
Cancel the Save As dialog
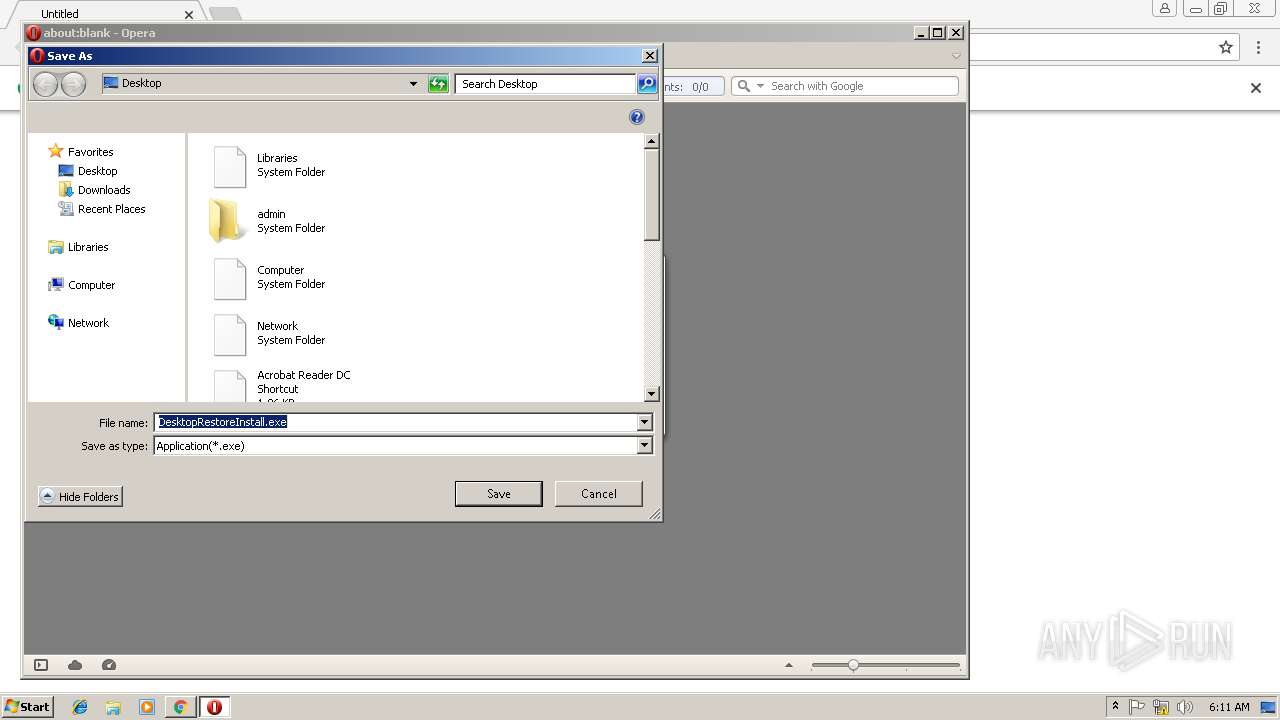click(599, 494)
